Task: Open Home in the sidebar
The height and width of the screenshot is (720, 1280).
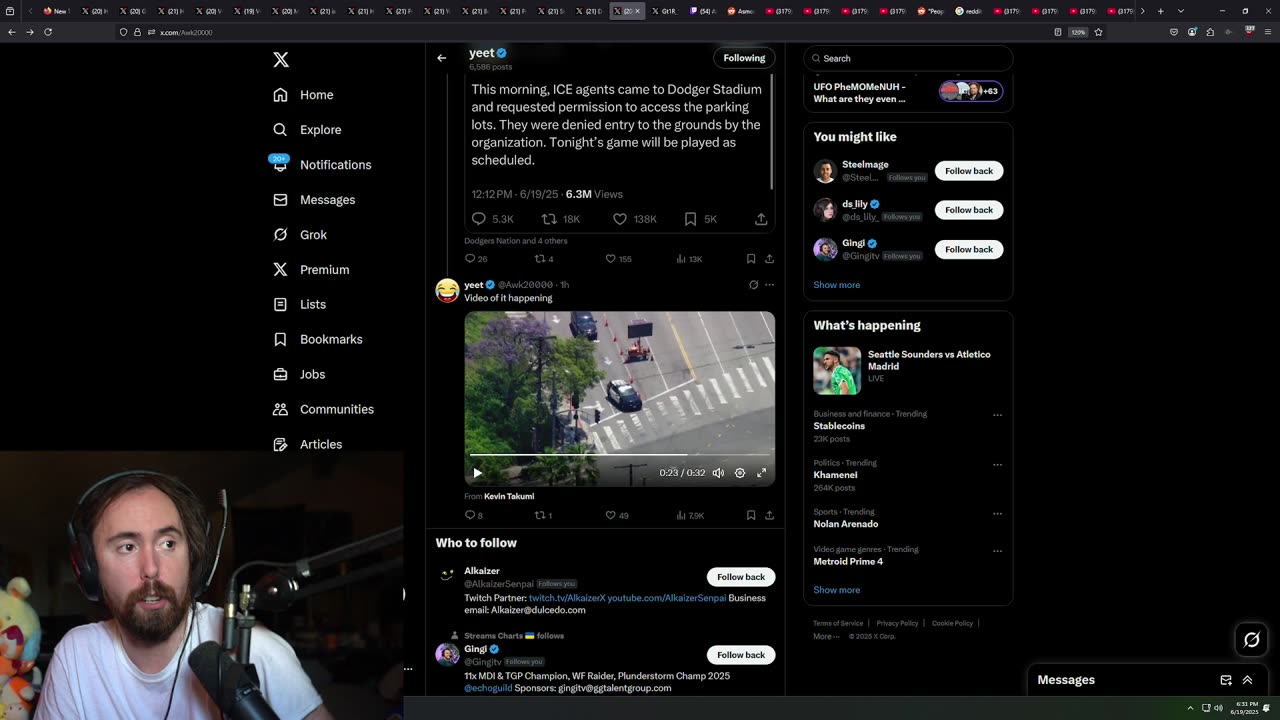Action: tap(303, 95)
